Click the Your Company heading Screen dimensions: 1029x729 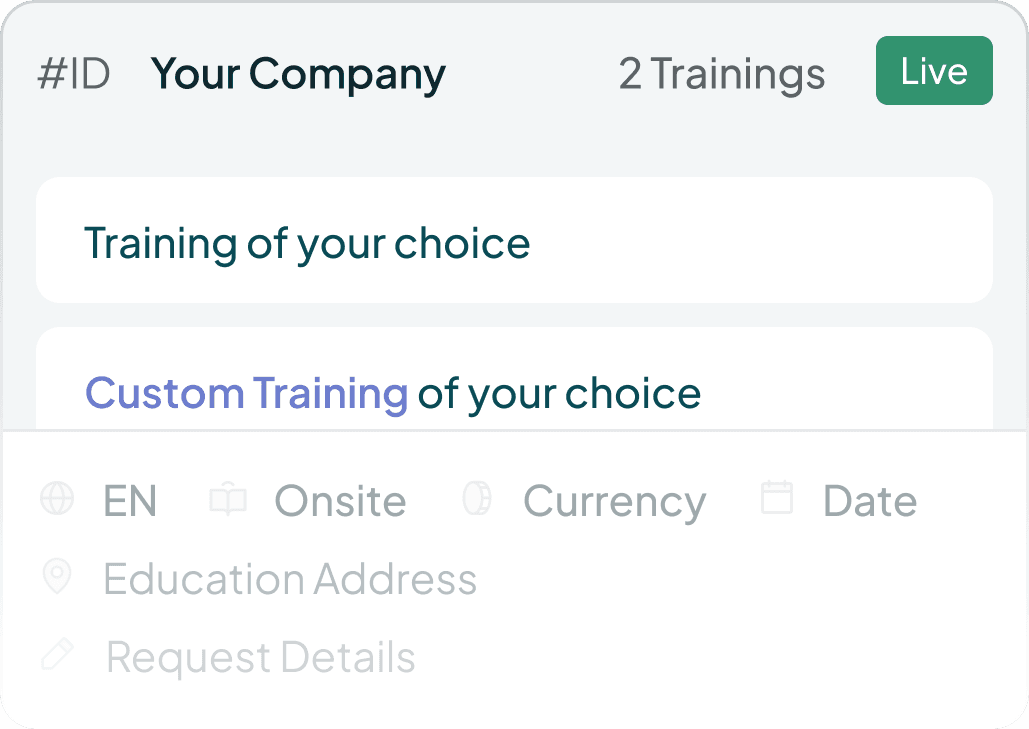[297, 73]
